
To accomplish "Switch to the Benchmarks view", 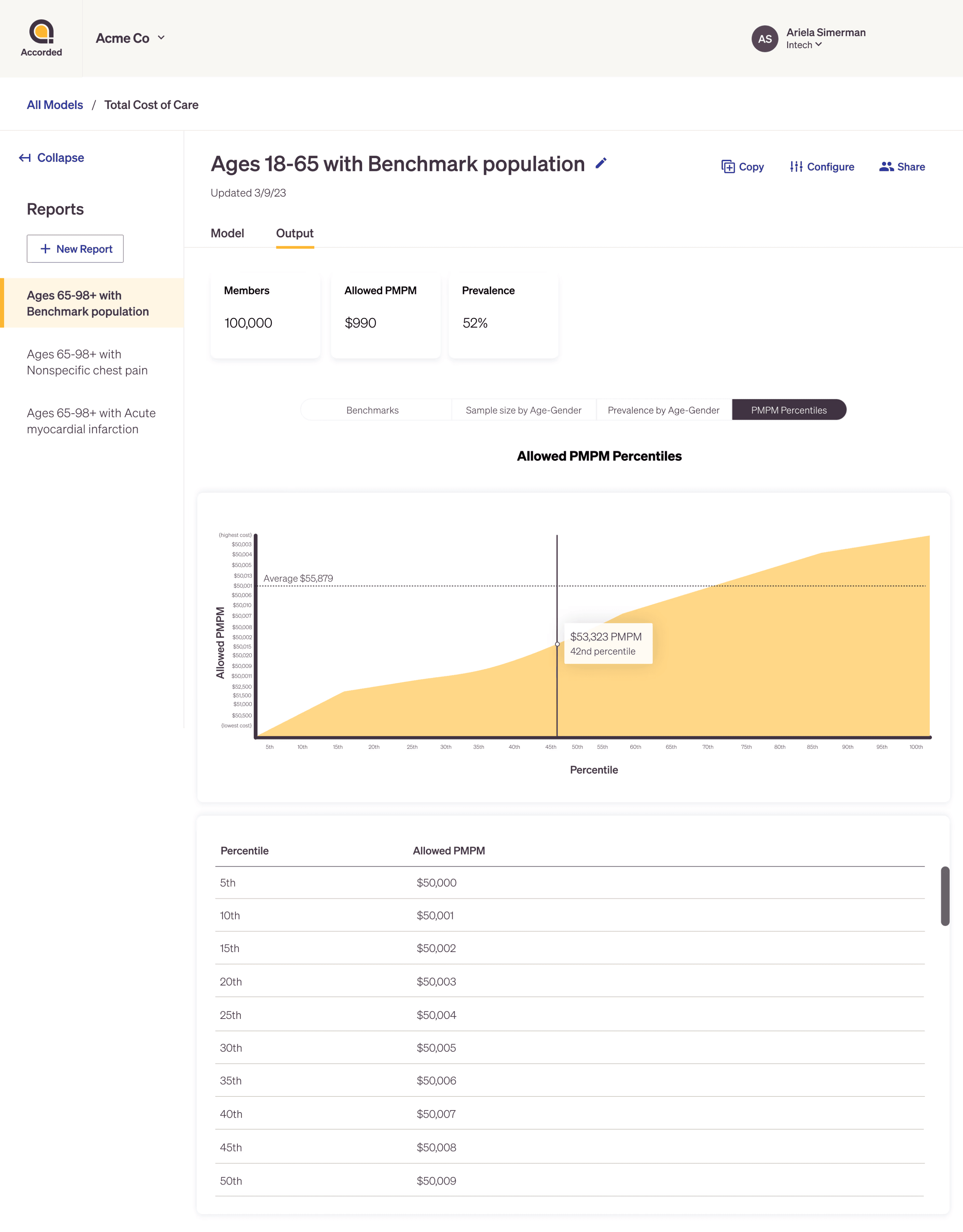I will [373, 410].
